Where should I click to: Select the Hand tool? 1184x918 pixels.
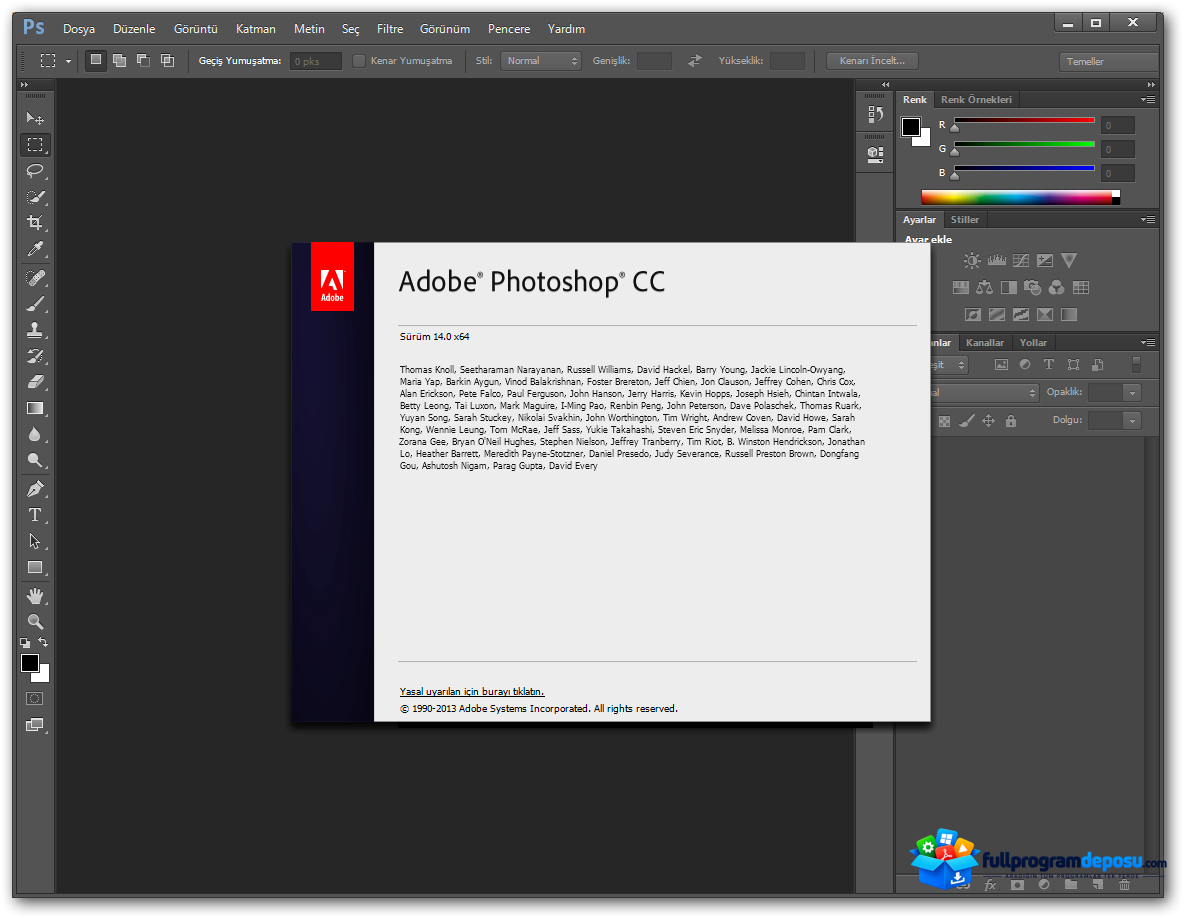[x=35, y=596]
